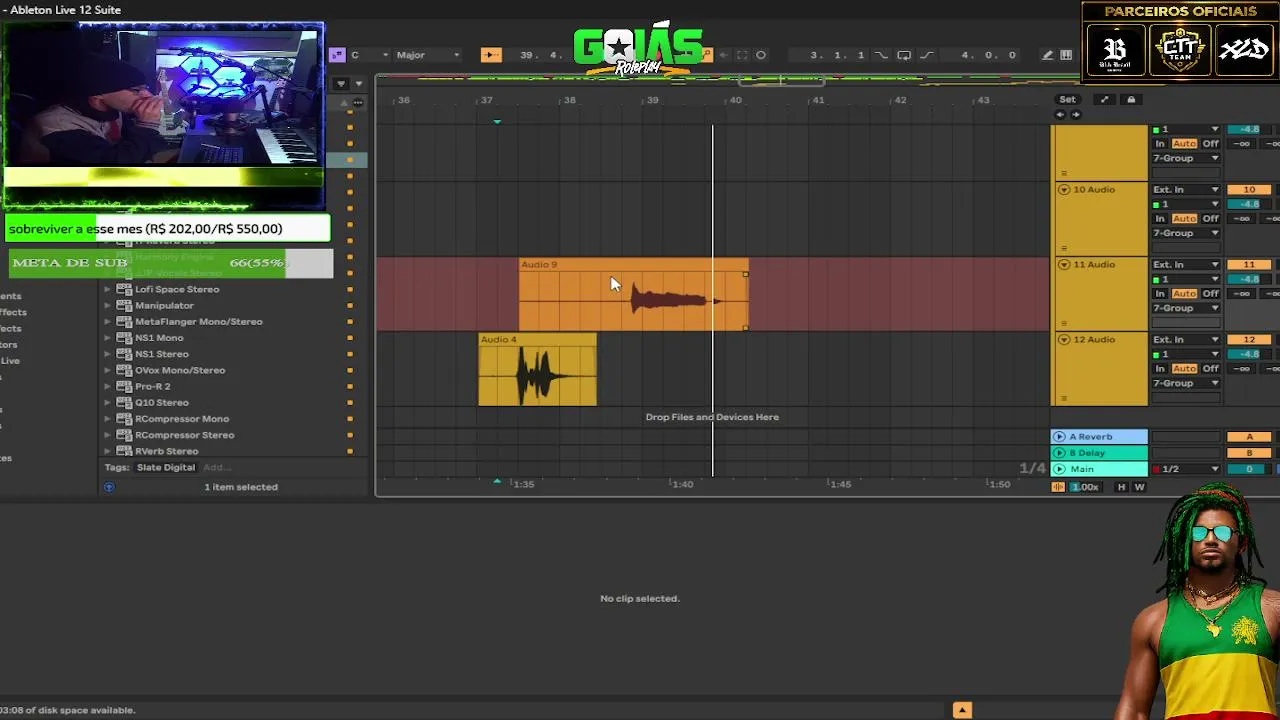
Task: Fold the 10 Audio track
Action: pos(1063,190)
